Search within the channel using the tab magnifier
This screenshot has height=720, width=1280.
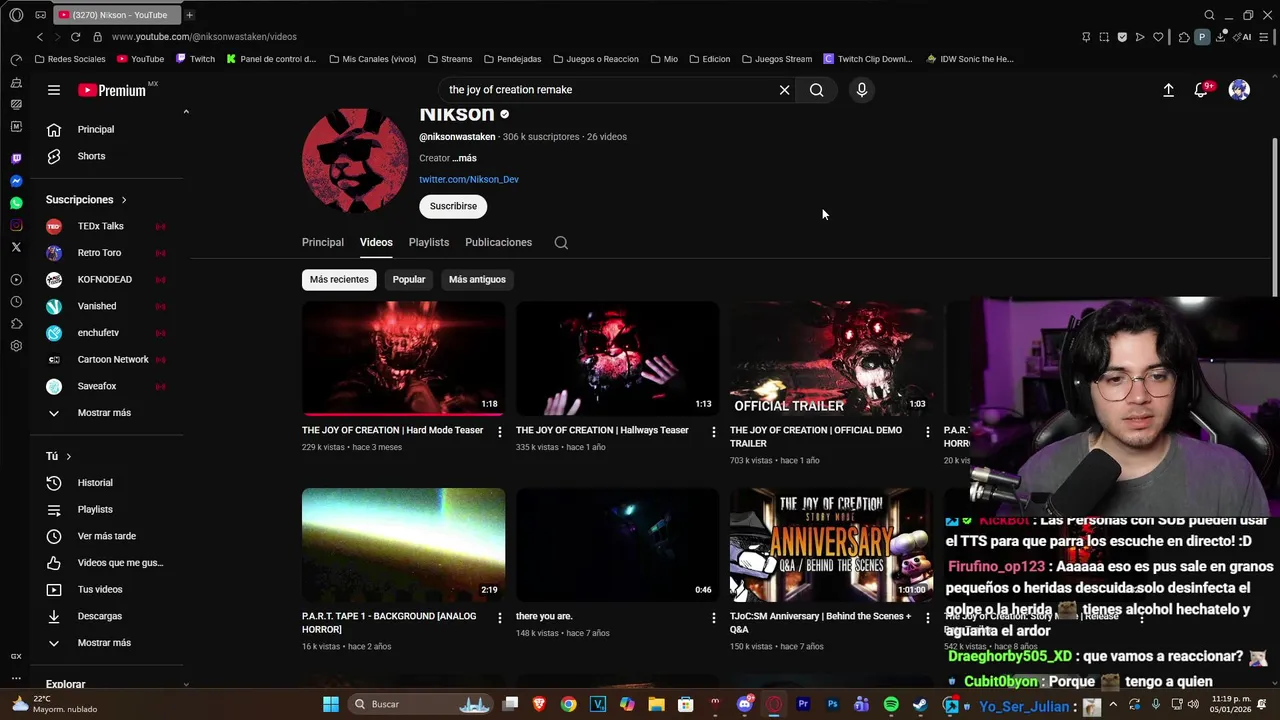[x=561, y=243]
